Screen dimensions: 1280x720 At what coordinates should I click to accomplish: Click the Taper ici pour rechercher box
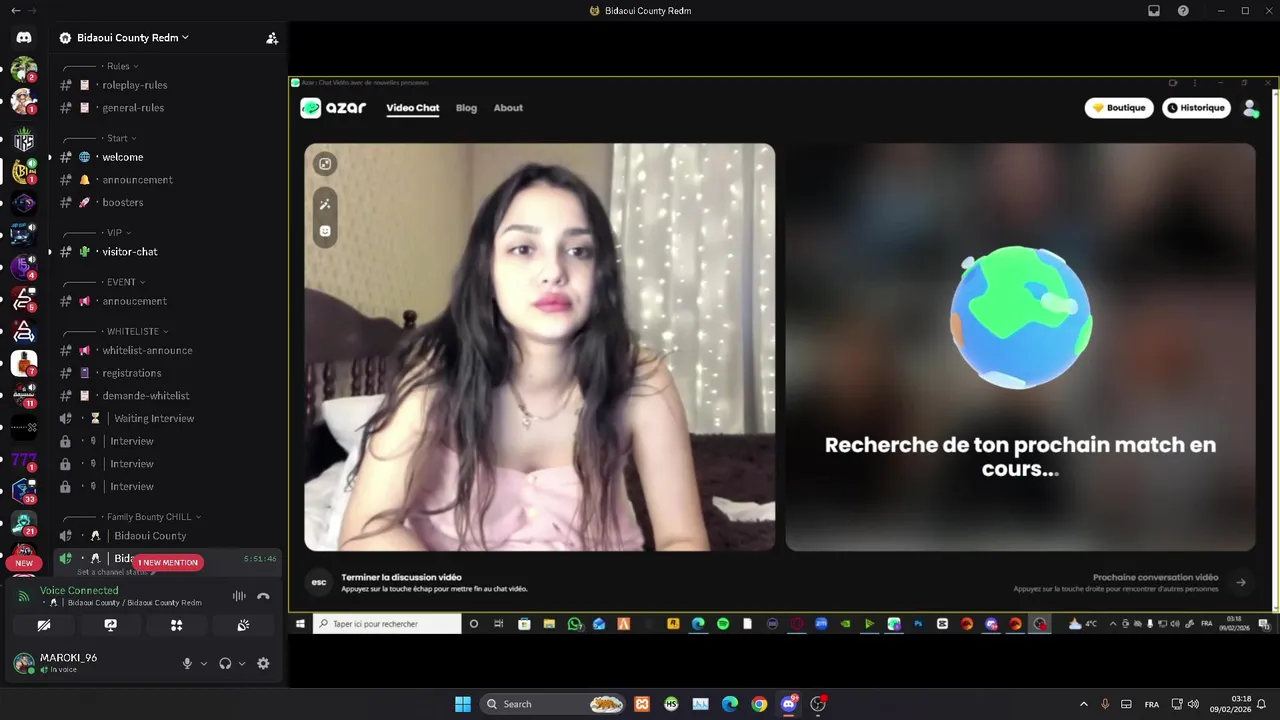pyautogui.click(x=387, y=624)
